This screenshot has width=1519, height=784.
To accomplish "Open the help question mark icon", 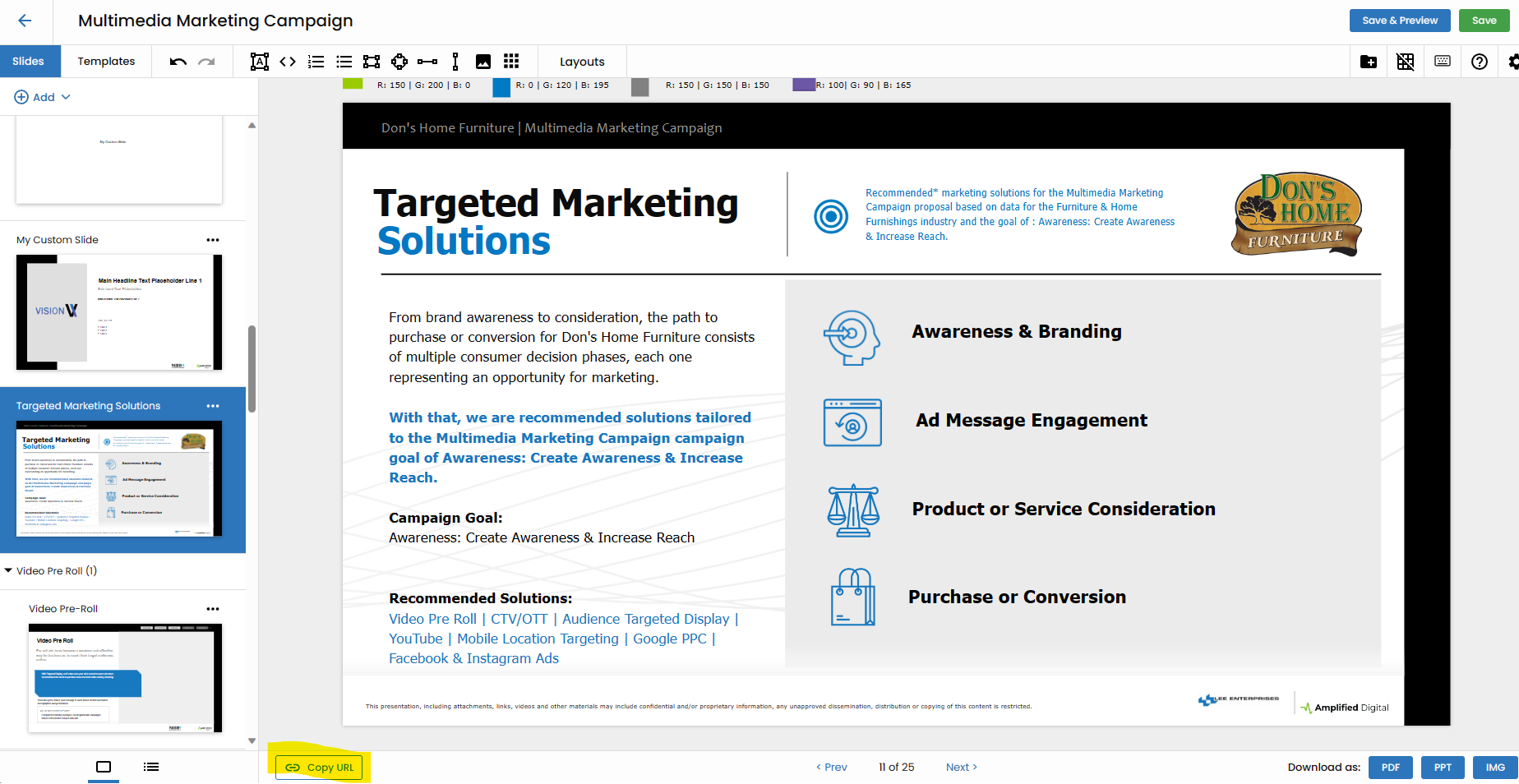I will point(1480,62).
